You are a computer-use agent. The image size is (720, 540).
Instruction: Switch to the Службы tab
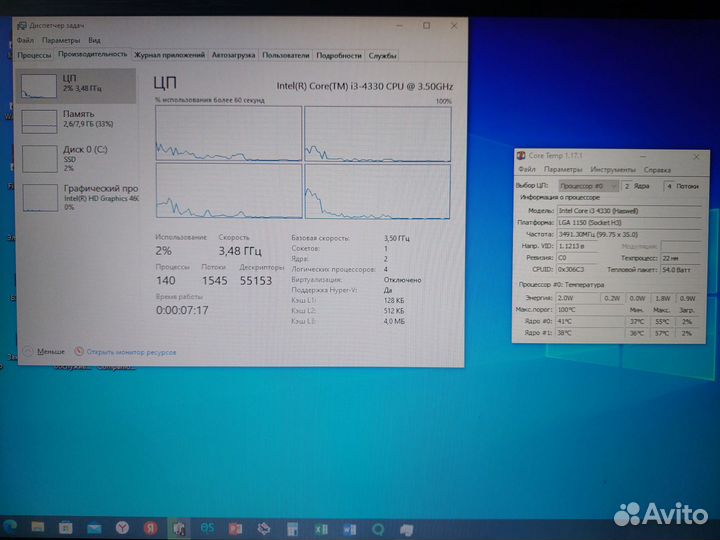tap(382, 55)
